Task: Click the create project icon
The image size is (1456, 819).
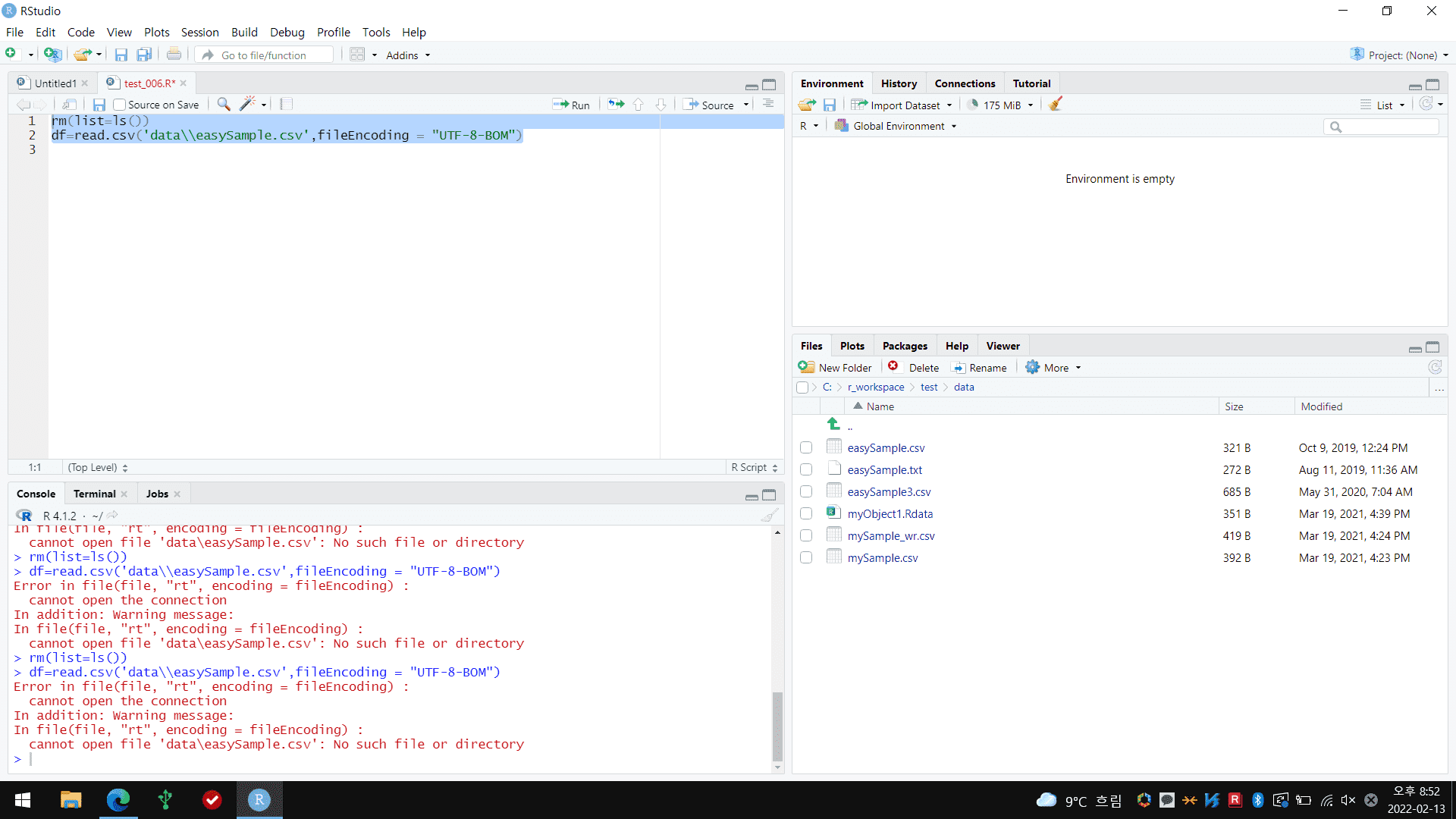Action: pos(52,55)
